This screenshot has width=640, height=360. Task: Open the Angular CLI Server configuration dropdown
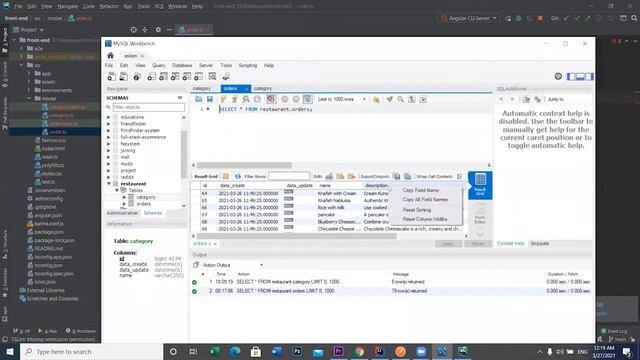pos(469,18)
